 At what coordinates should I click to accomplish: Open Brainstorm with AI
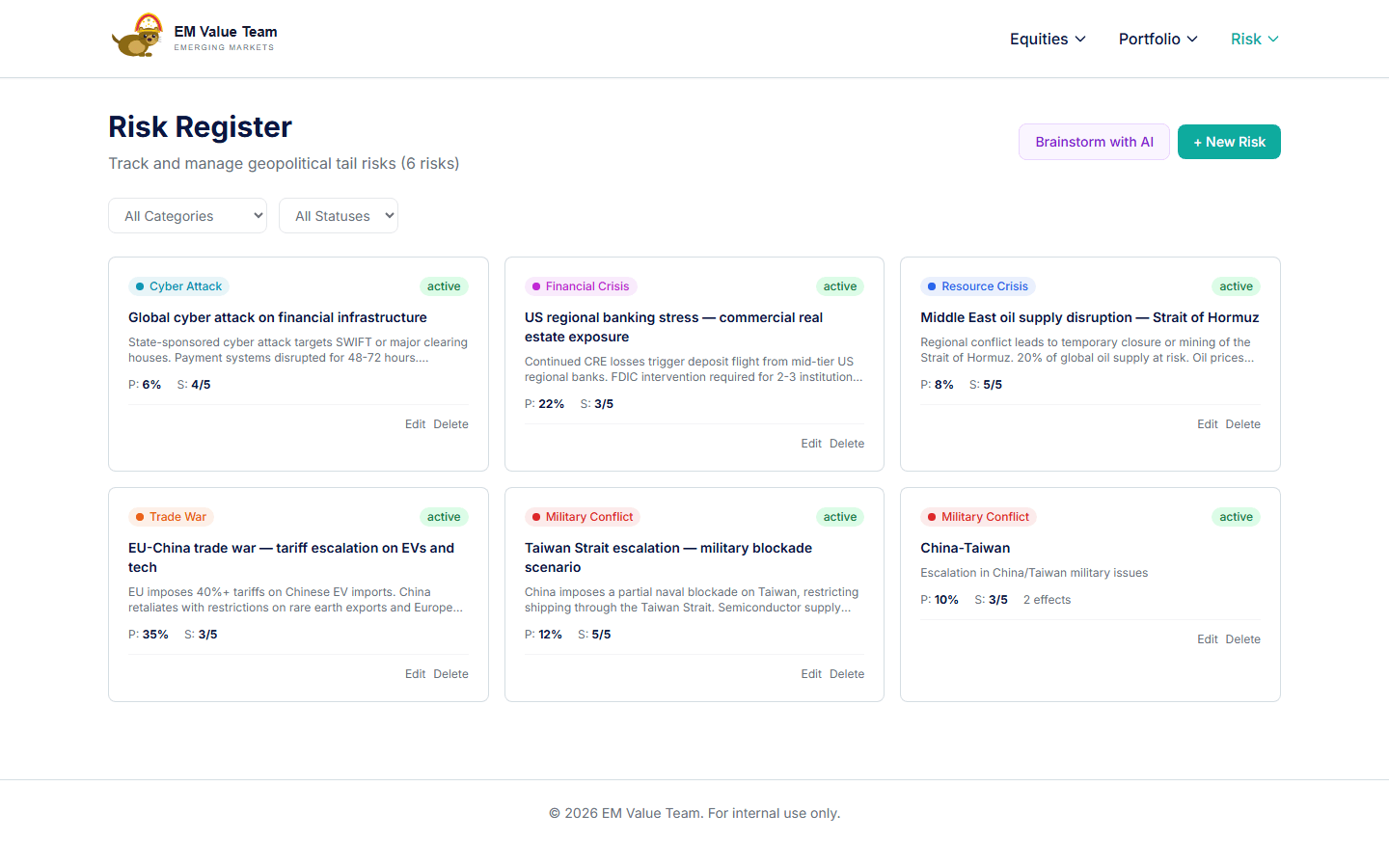(1094, 141)
